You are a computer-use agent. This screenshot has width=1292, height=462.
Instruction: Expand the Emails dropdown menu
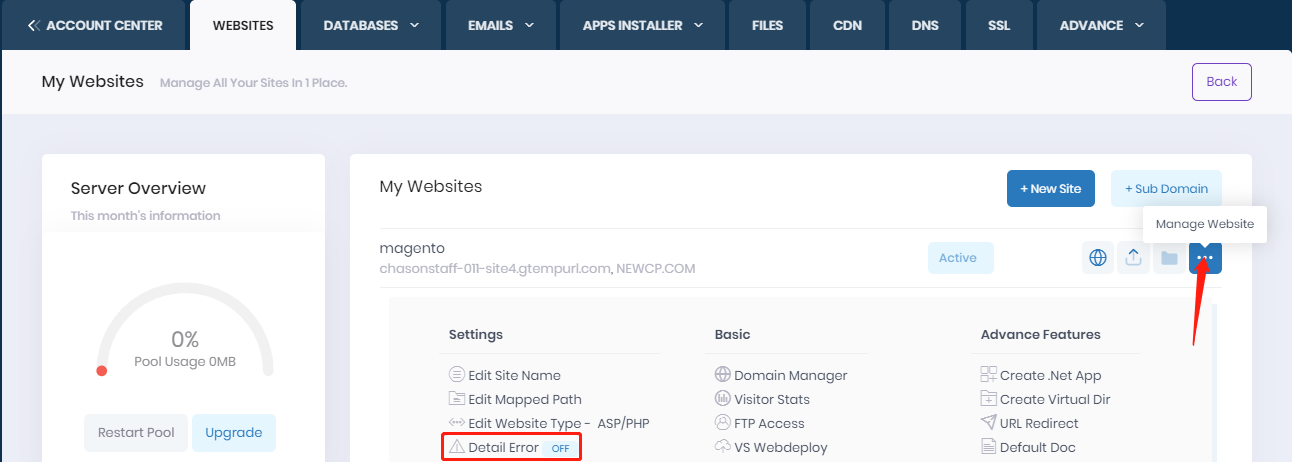[x=501, y=25]
